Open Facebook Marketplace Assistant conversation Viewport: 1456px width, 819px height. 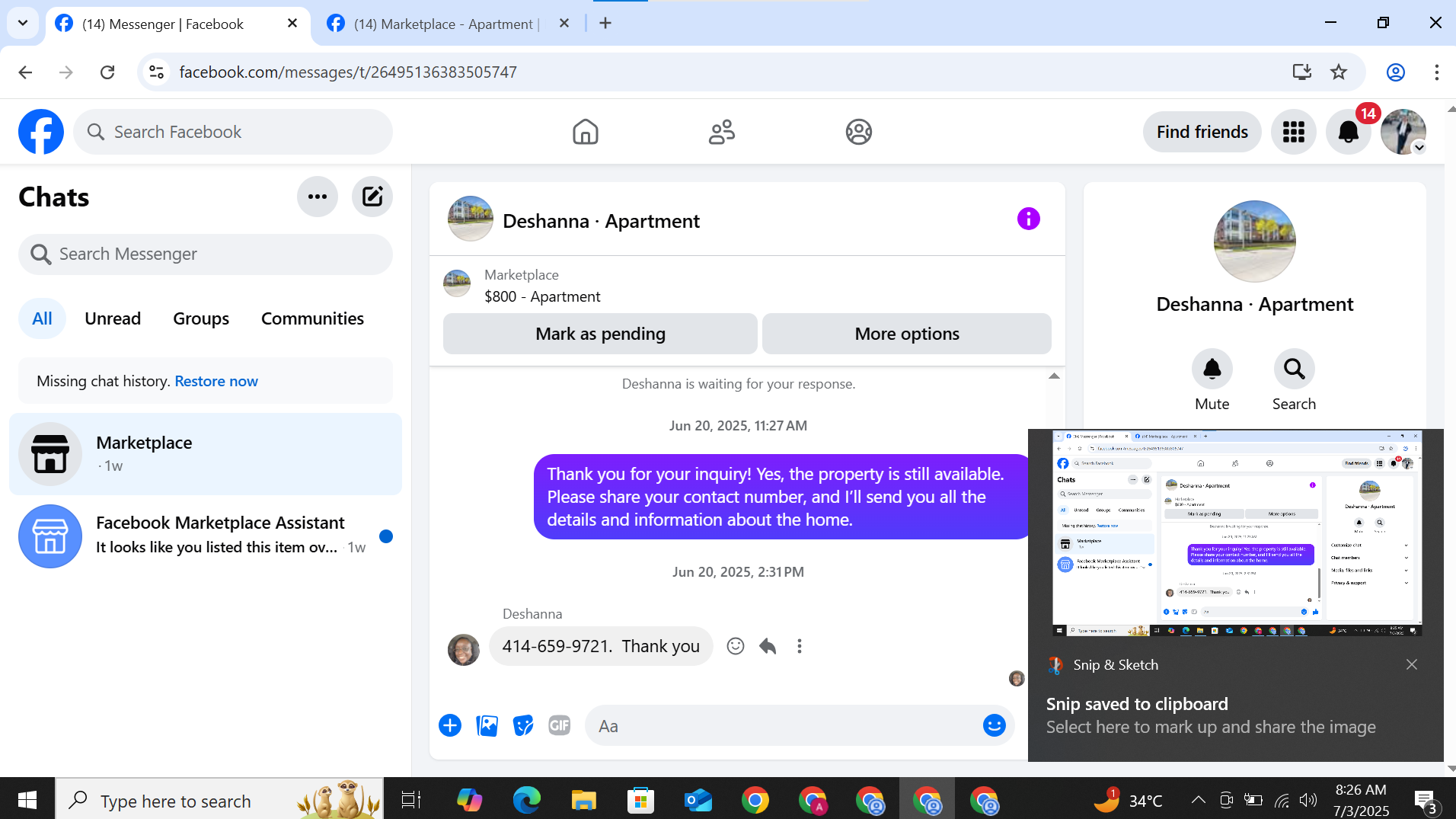click(206, 536)
